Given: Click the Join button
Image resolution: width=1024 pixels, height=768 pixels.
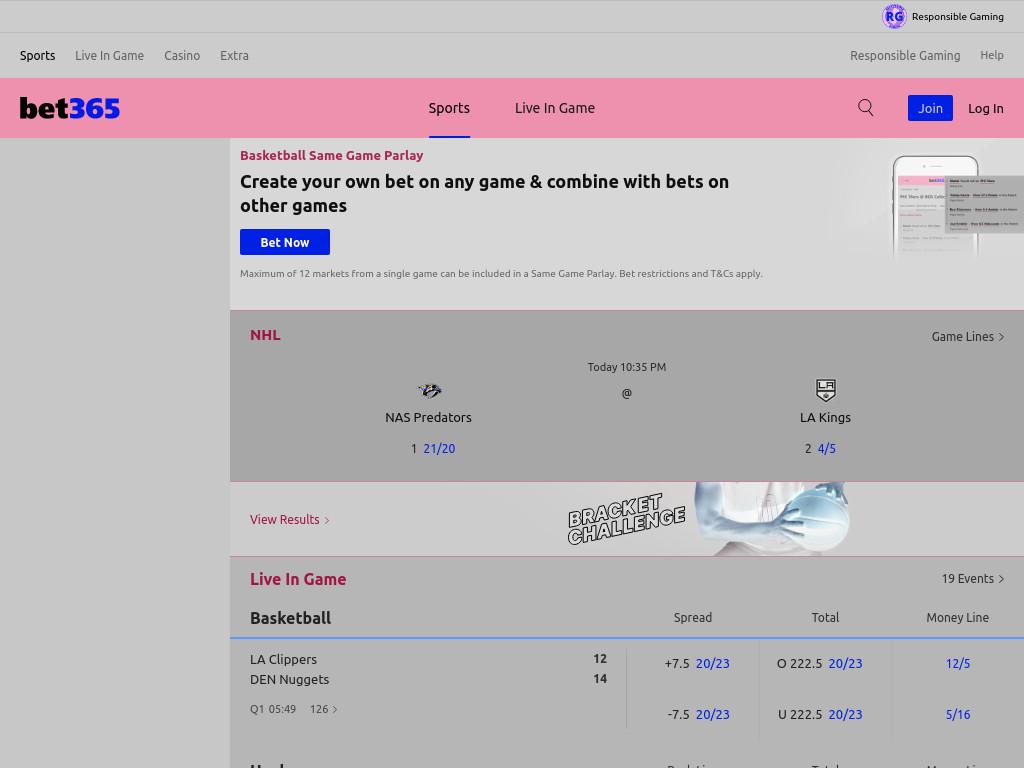Looking at the screenshot, I should coord(930,108).
